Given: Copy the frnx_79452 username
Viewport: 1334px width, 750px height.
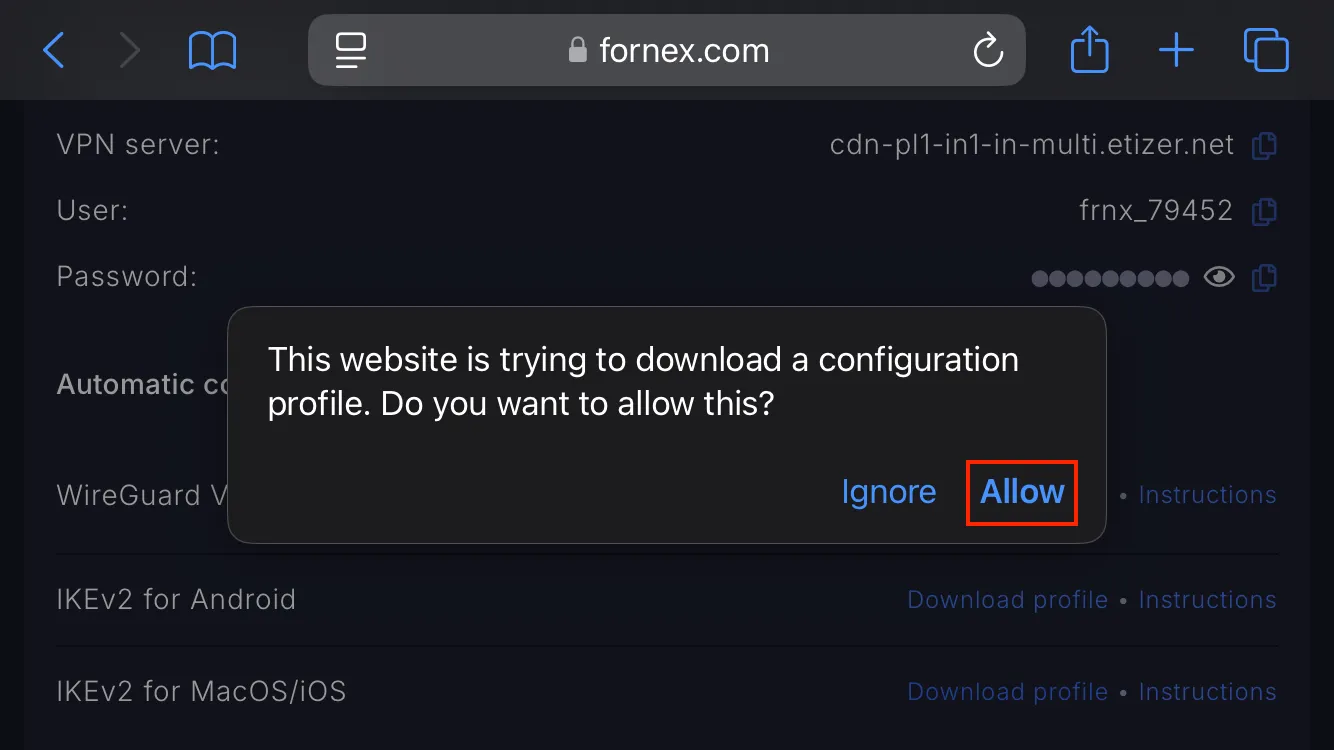Looking at the screenshot, I should (x=1265, y=211).
